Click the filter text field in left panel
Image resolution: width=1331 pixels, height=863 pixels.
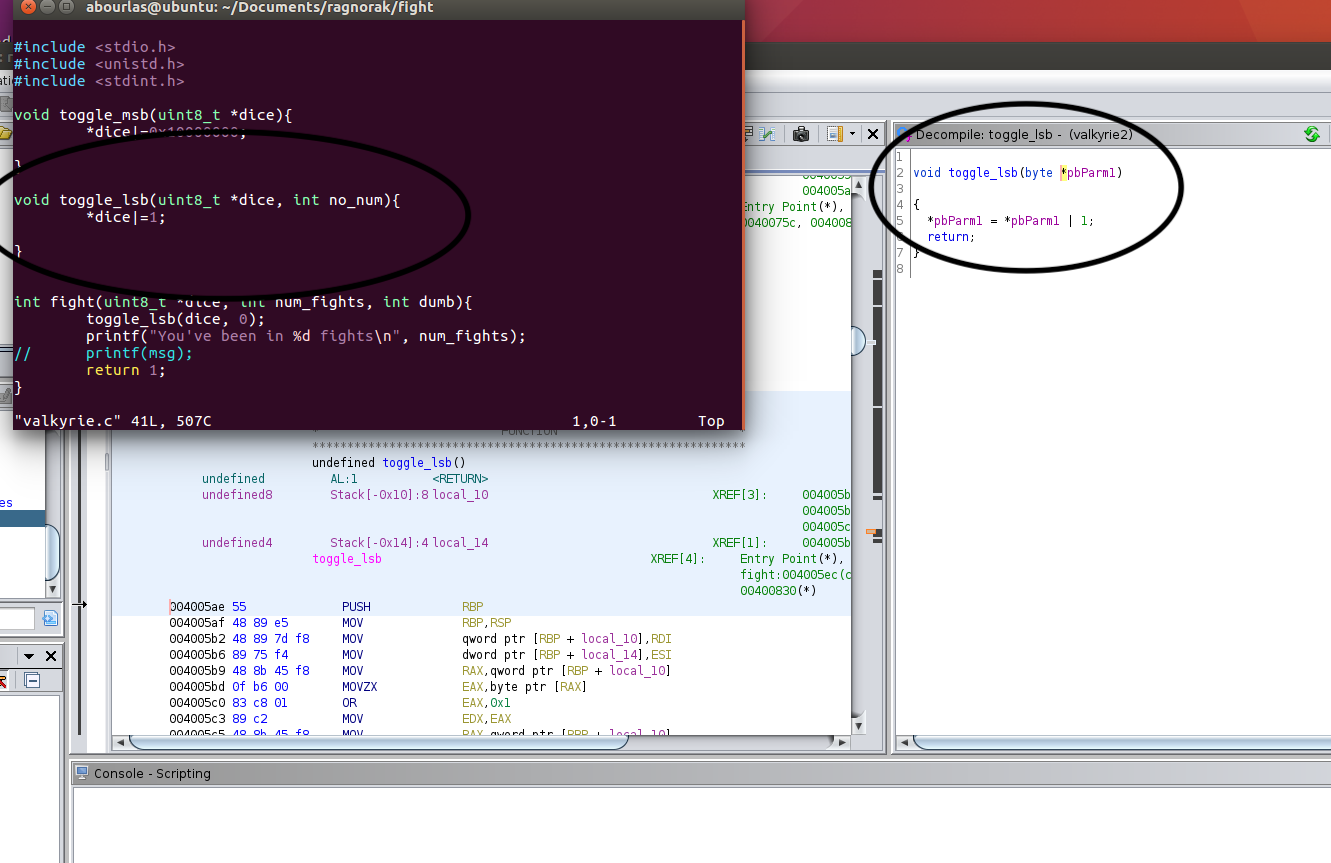click(x=17, y=619)
